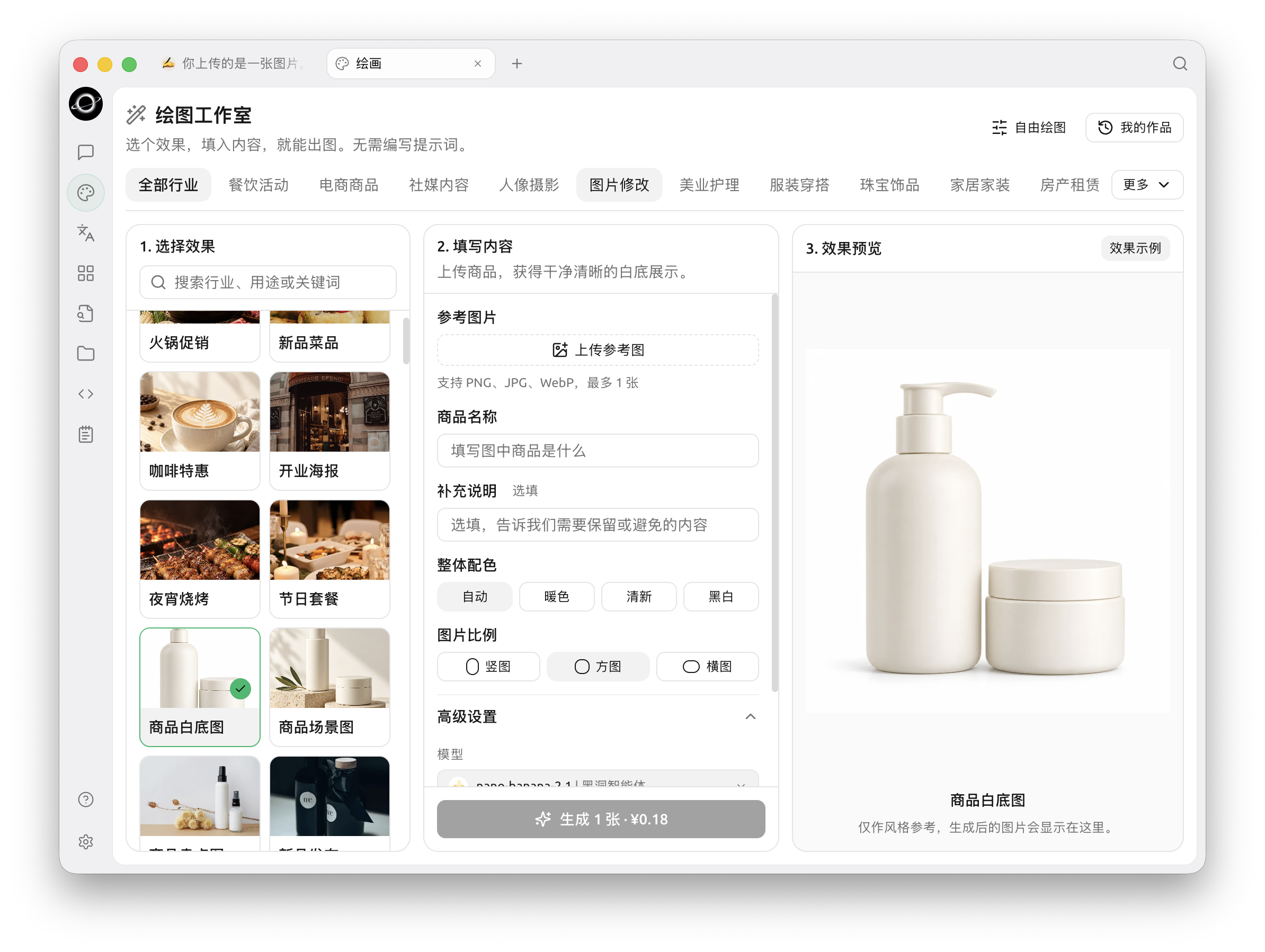Viewport: 1265px width, 952px height.
Task: Switch to 电商商品 tab
Action: pyautogui.click(x=349, y=185)
